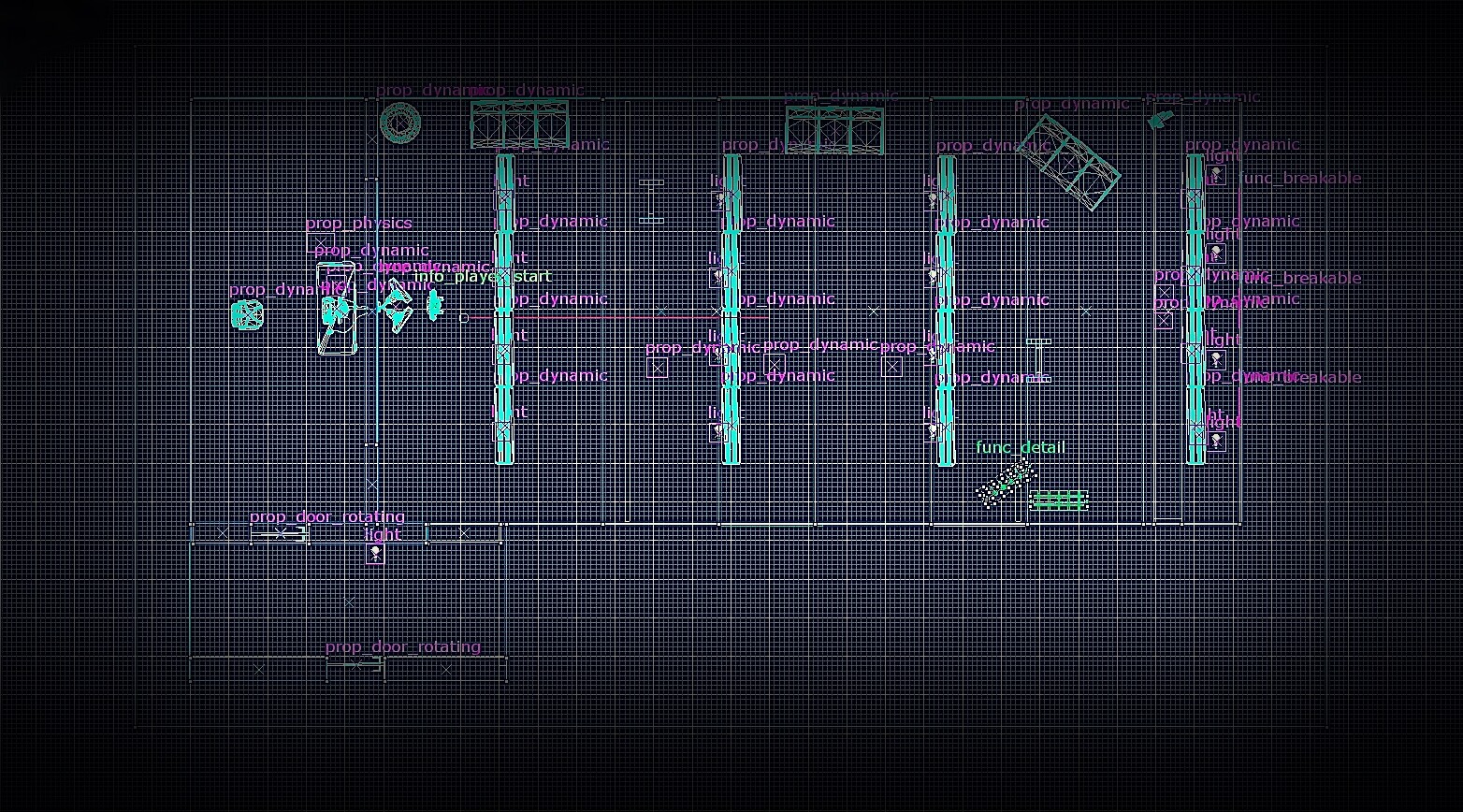This screenshot has height=812, width=1463.
Task: Click the dimmer prop_door_rotating label on the lowest wall
Action: tap(403, 646)
